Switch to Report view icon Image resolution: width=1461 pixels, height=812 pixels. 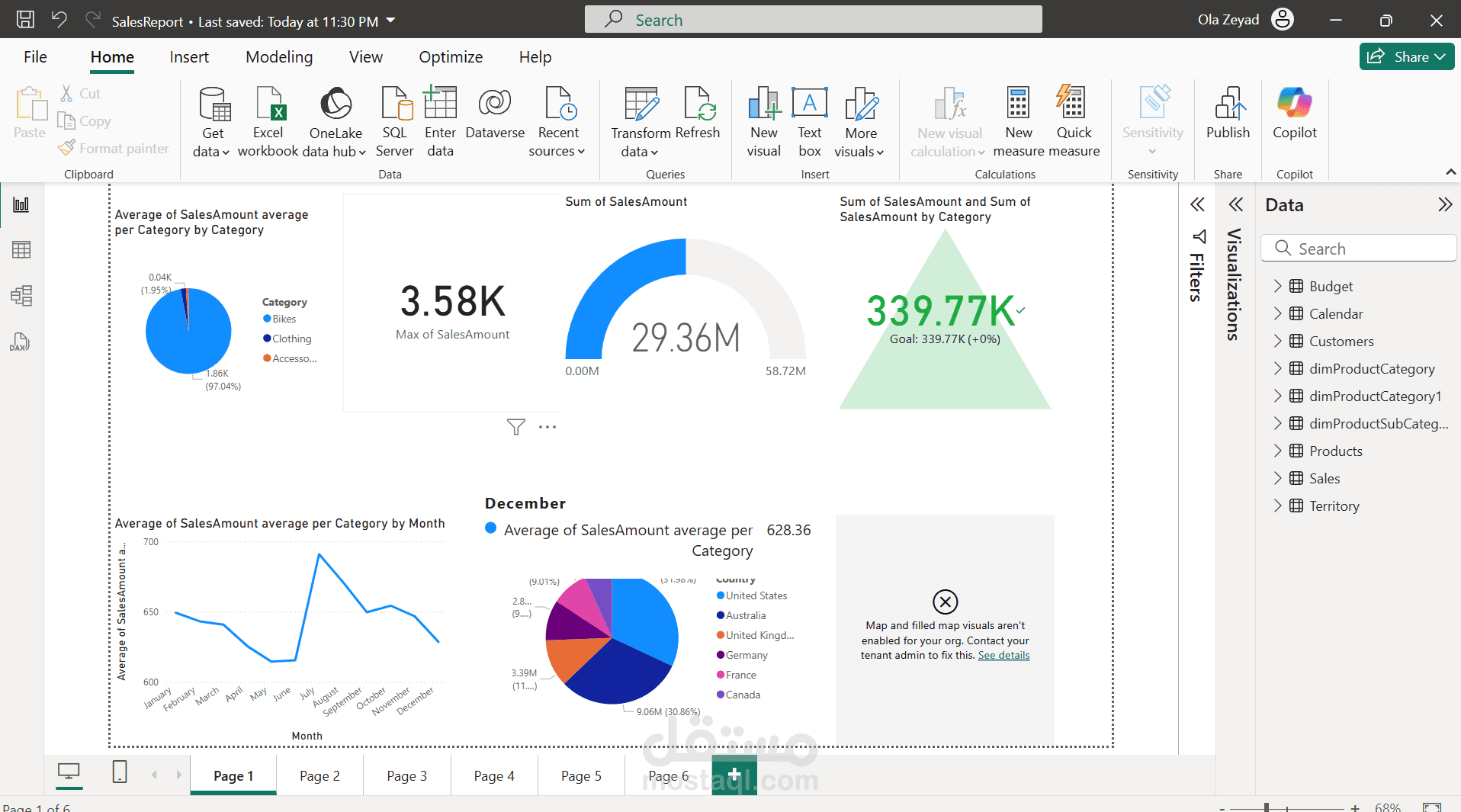tap(21, 204)
